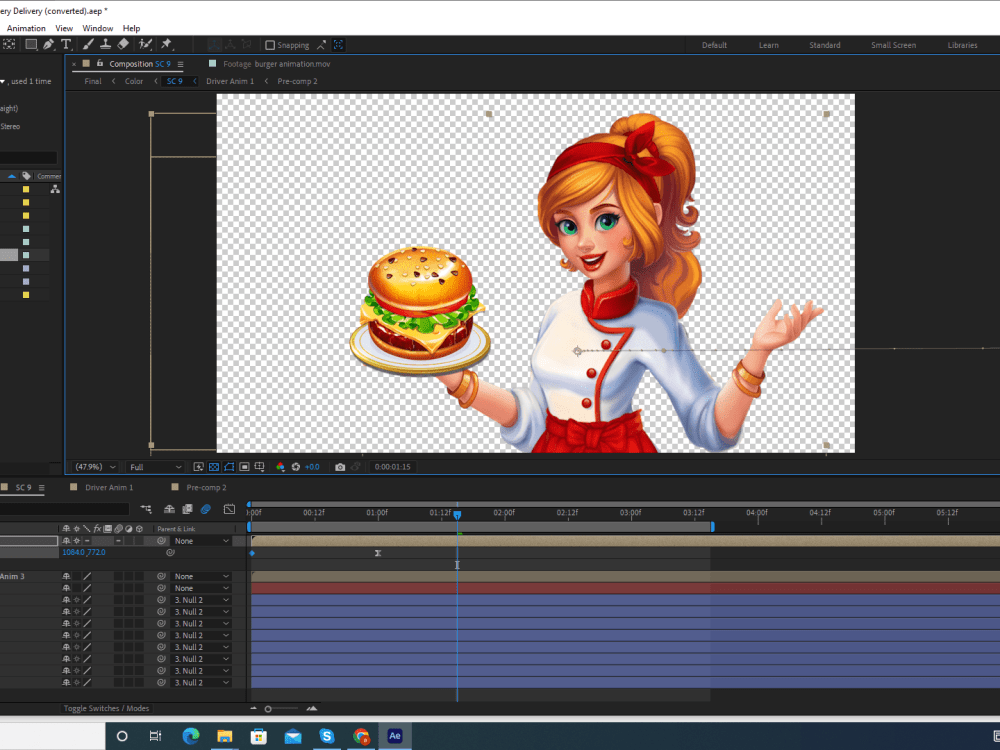Click the snap bounding box icon in toolbar
This screenshot has height=750, width=1000.
tap(339, 45)
